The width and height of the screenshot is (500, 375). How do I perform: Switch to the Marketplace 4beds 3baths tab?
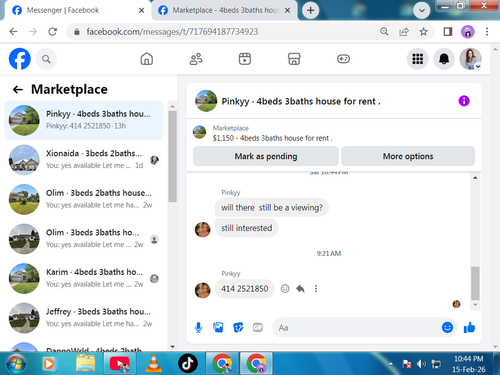tap(225, 10)
